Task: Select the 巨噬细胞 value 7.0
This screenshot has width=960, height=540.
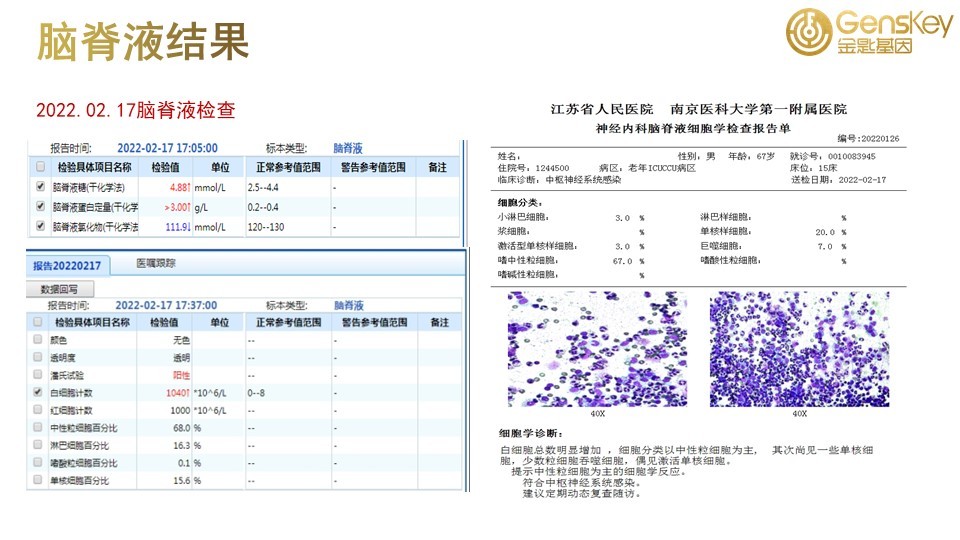Action: (x=825, y=247)
